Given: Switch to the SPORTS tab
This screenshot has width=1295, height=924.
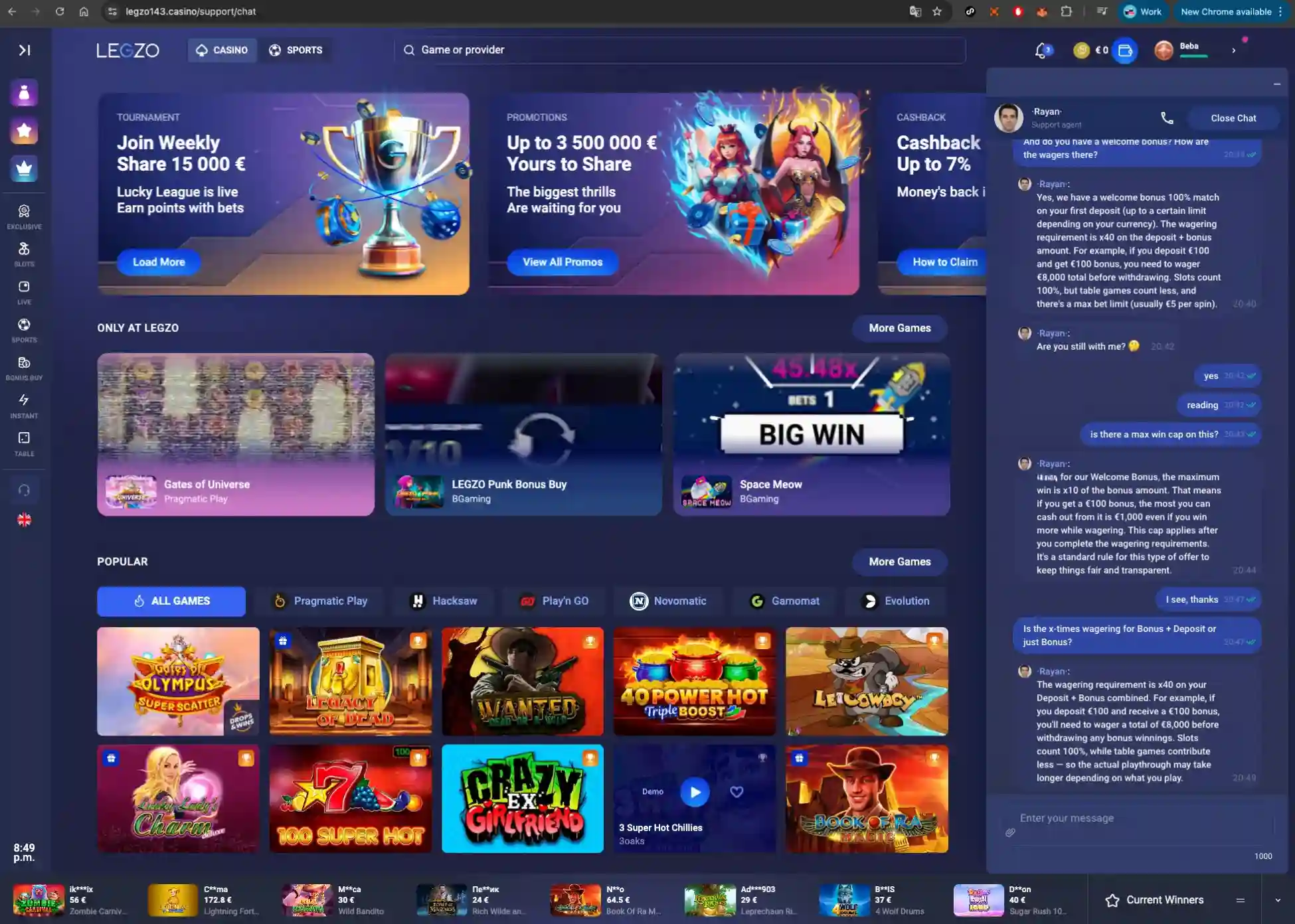Looking at the screenshot, I should point(296,50).
